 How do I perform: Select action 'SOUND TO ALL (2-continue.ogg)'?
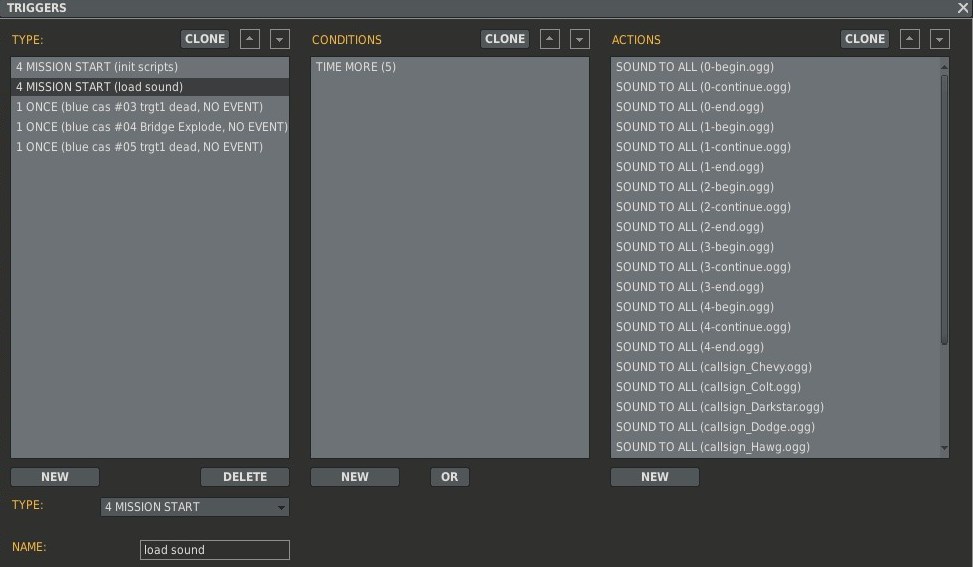776,207
